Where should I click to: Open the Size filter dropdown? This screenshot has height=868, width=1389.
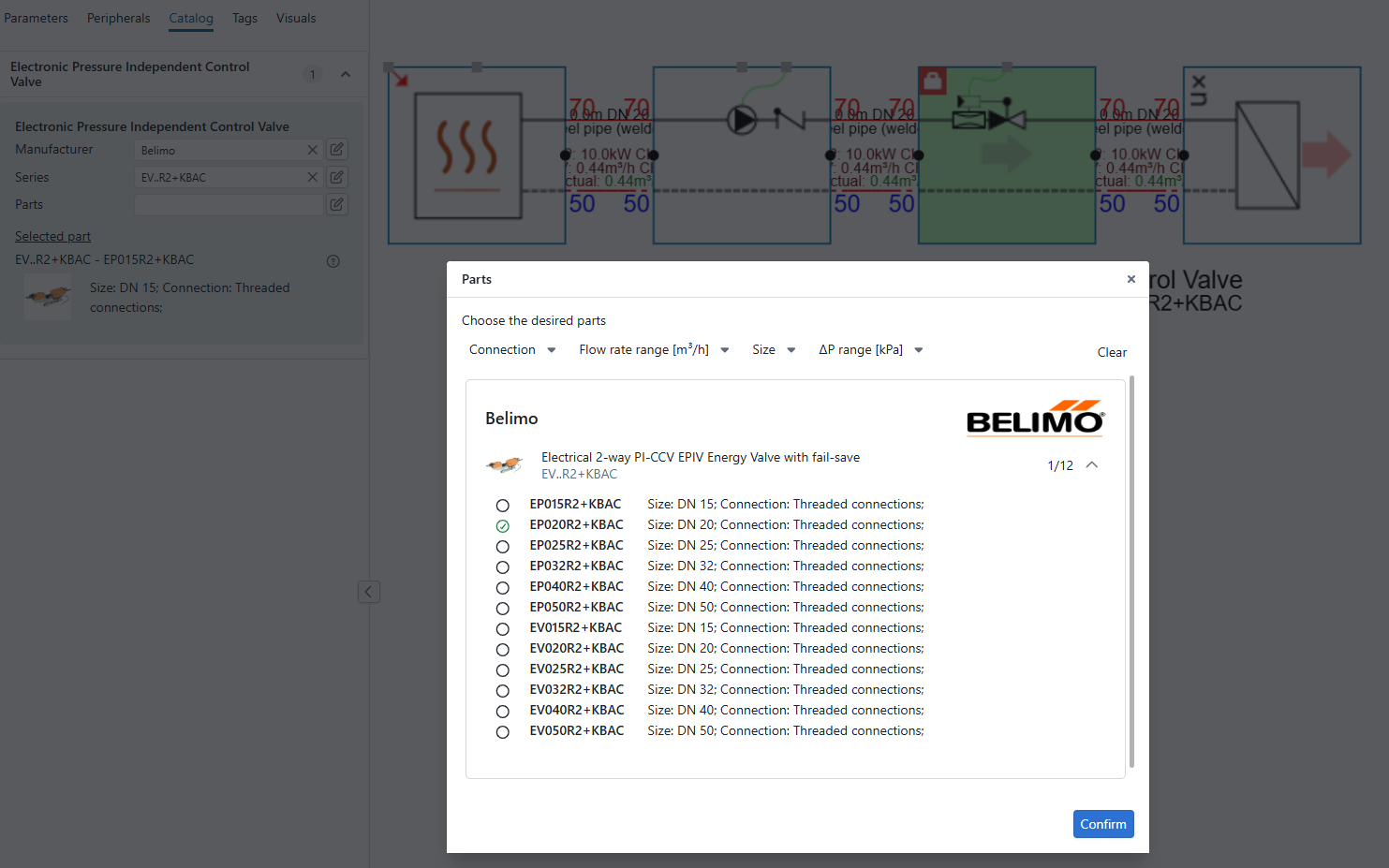pos(774,350)
